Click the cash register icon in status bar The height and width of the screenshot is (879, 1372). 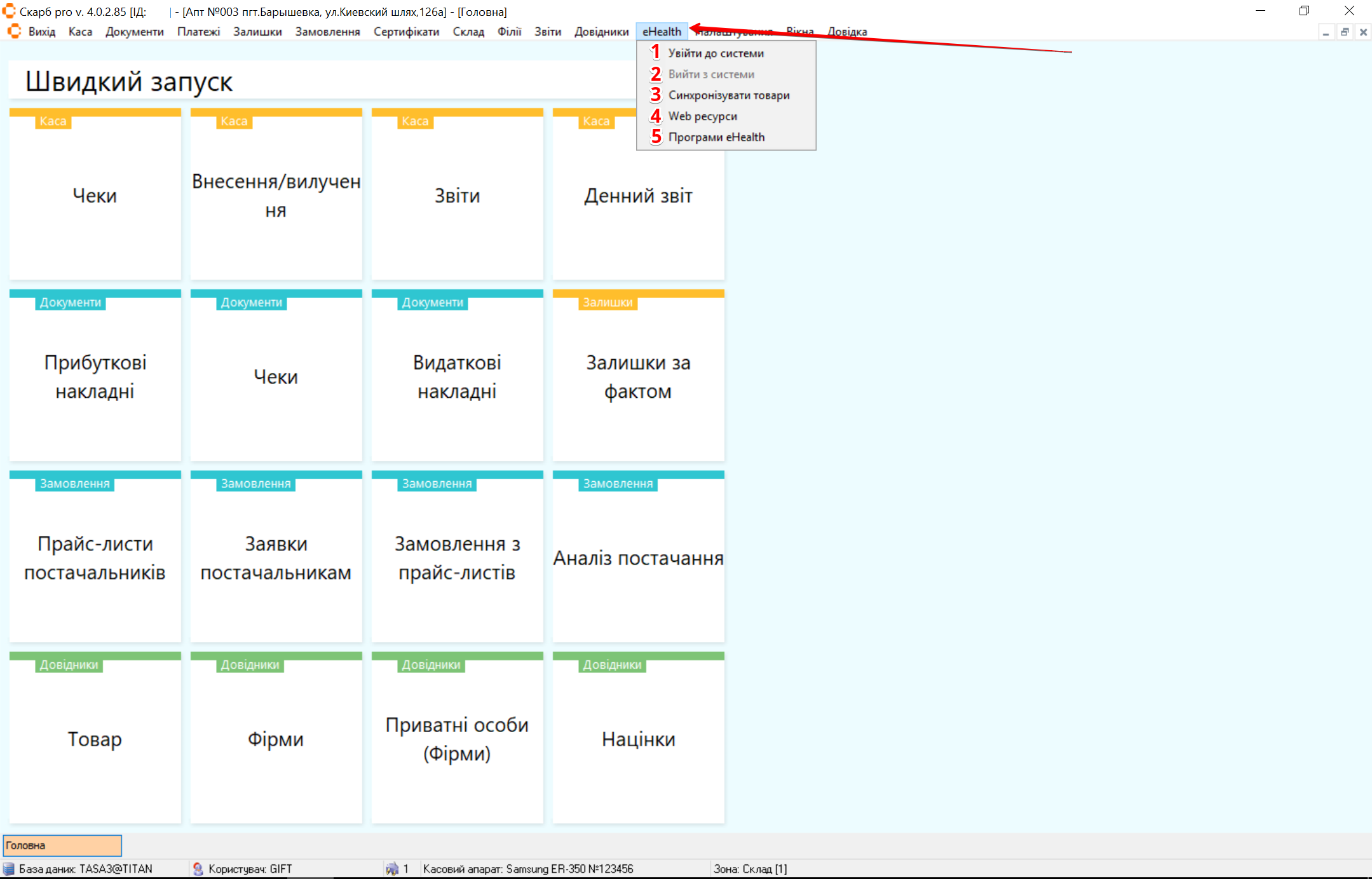[x=392, y=869]
